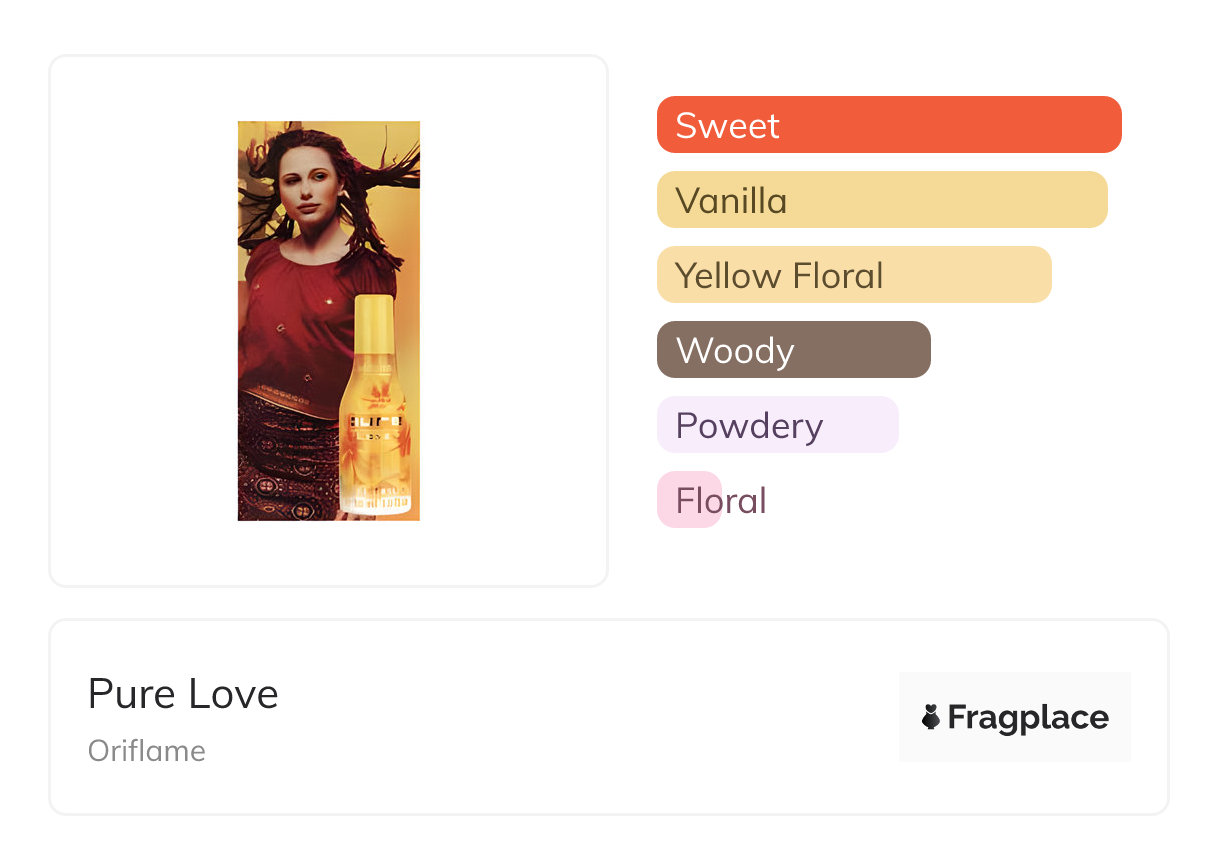Open the Pure Love perfume title
Image resolution: width=1218 pixels, height=864 pixels.
pyautogui.click(x=183, y=694)
